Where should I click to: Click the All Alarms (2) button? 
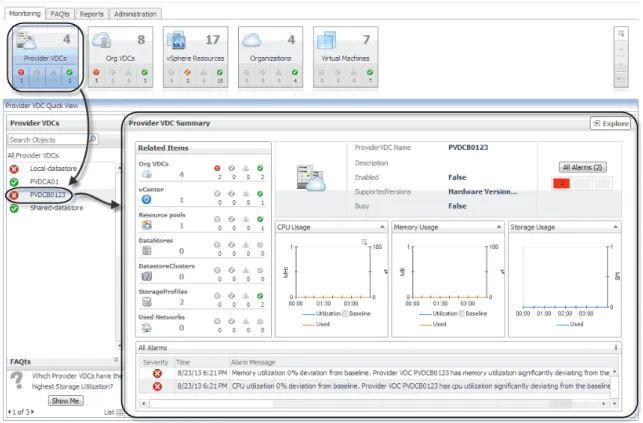point(582,167)
